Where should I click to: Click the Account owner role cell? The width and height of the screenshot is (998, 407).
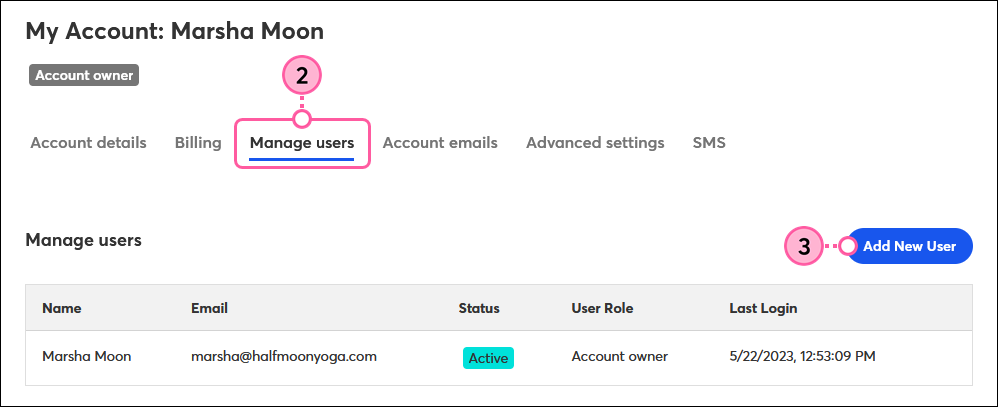click(619, 357)
